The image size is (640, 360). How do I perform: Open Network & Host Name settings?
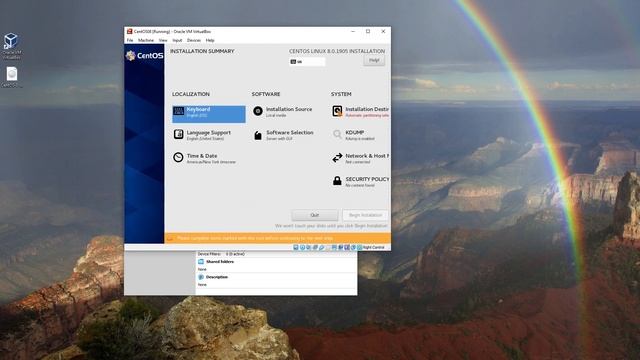pos(360,158)
